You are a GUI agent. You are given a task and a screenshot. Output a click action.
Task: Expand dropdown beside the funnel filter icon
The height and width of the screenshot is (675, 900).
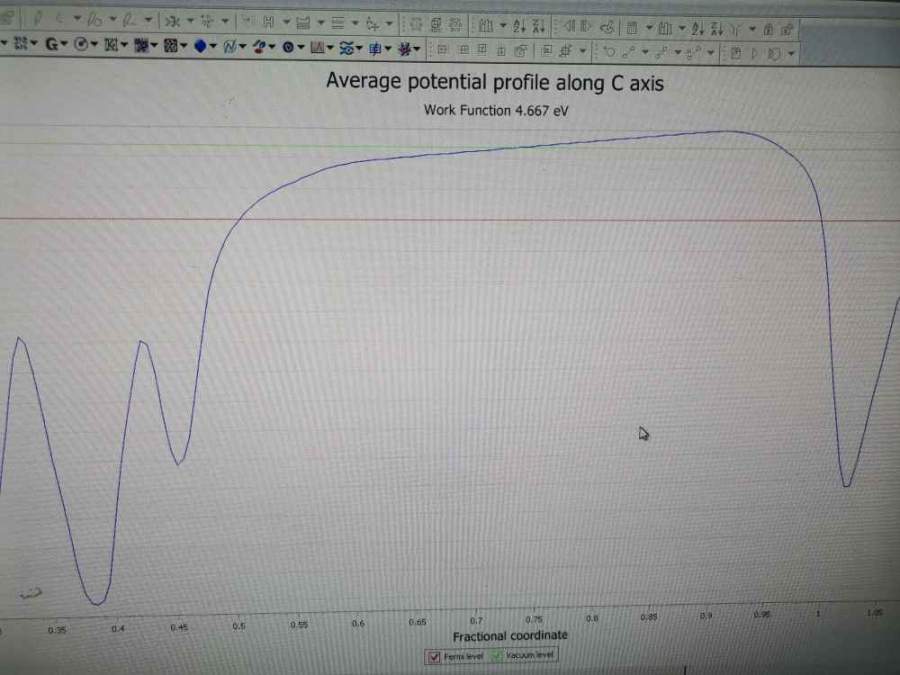point(752,29)
